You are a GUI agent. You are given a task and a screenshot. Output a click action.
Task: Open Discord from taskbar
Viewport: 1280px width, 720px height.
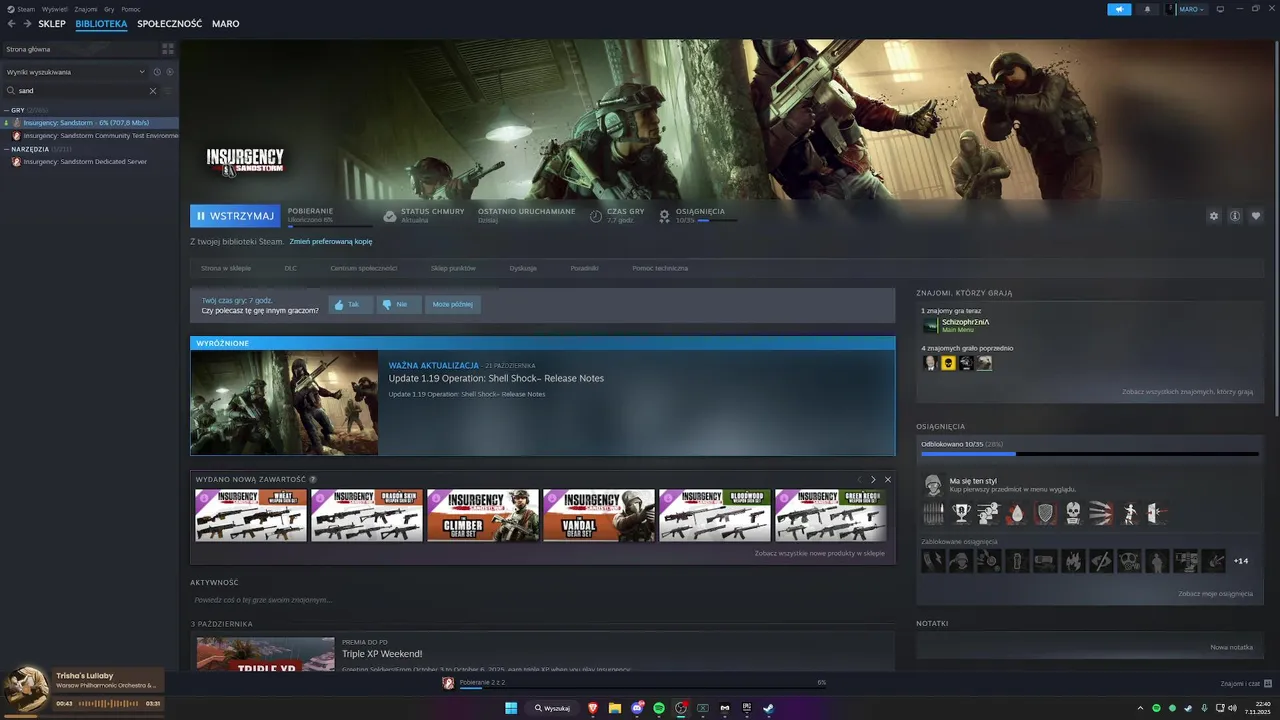point(637,708)
